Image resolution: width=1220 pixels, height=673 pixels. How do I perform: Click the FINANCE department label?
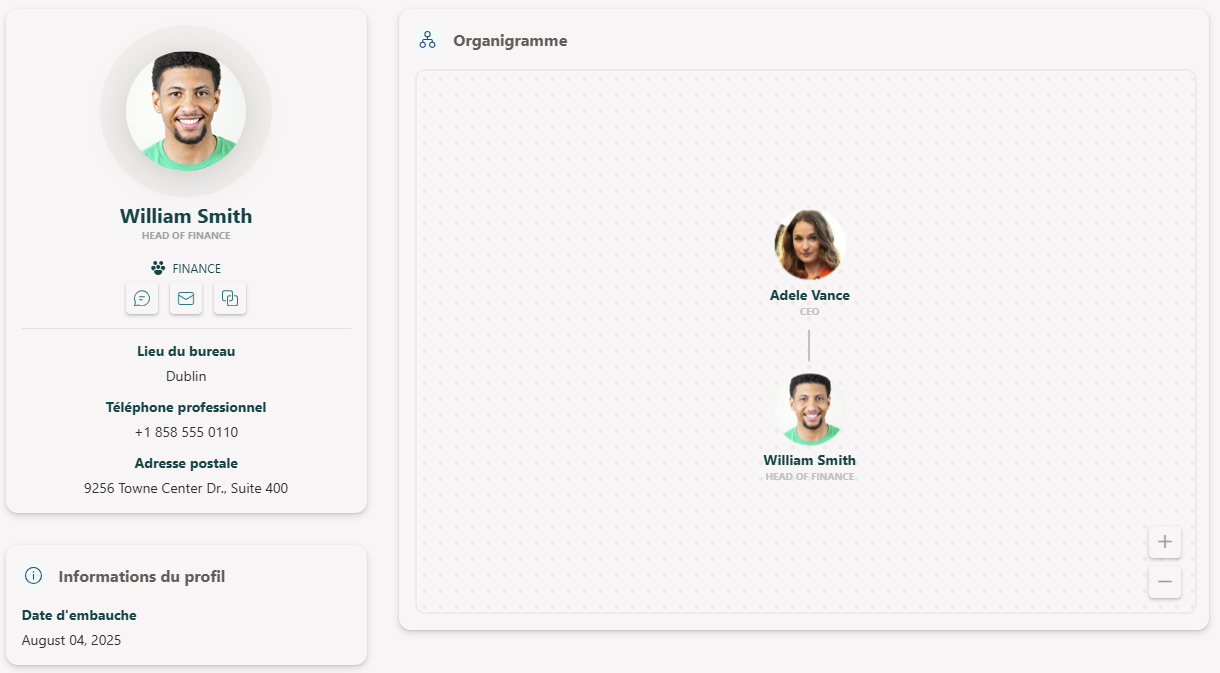197,269
